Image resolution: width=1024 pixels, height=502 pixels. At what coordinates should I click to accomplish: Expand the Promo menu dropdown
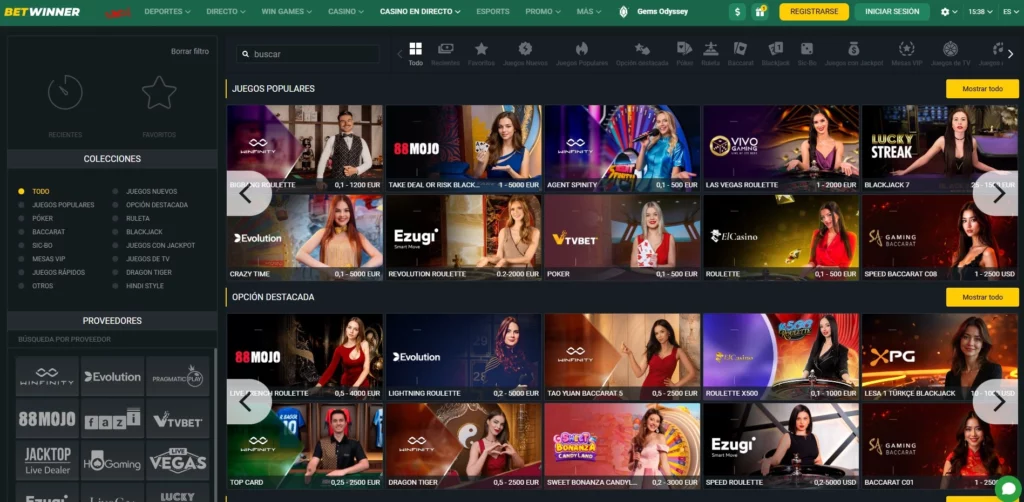click(x=543, y=12)
